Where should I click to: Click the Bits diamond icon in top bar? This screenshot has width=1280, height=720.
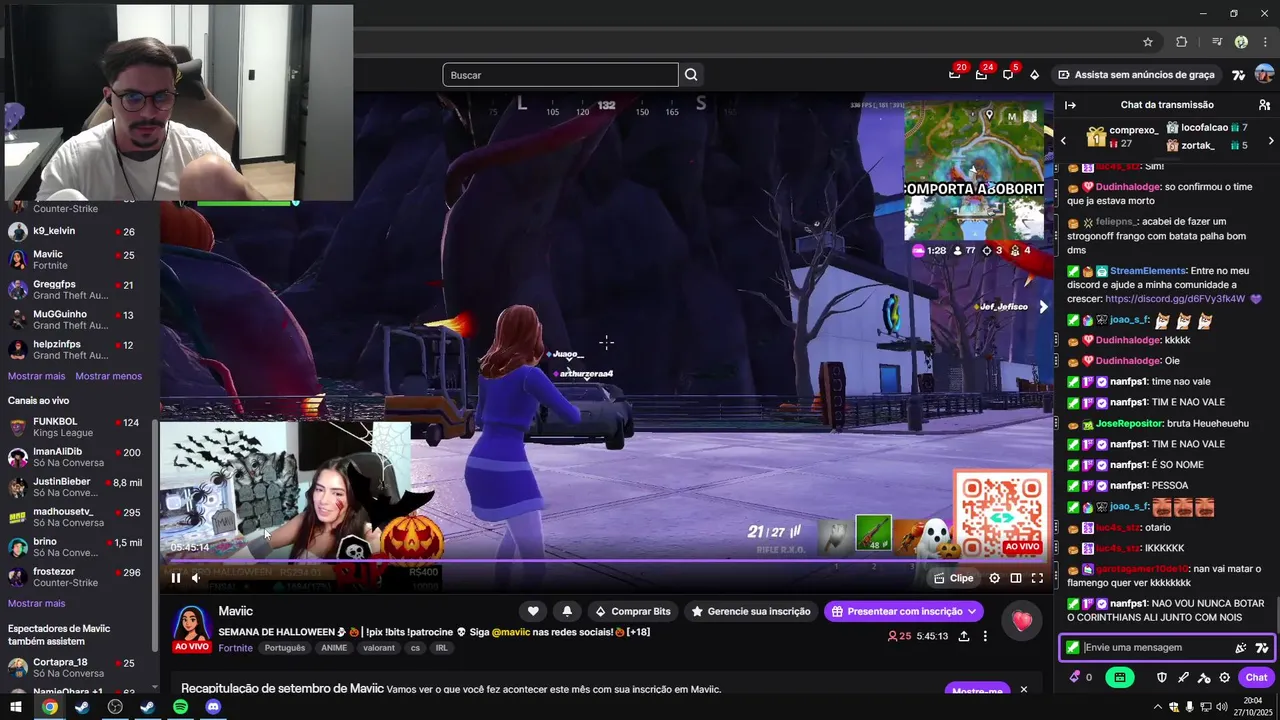point(1034,75)
